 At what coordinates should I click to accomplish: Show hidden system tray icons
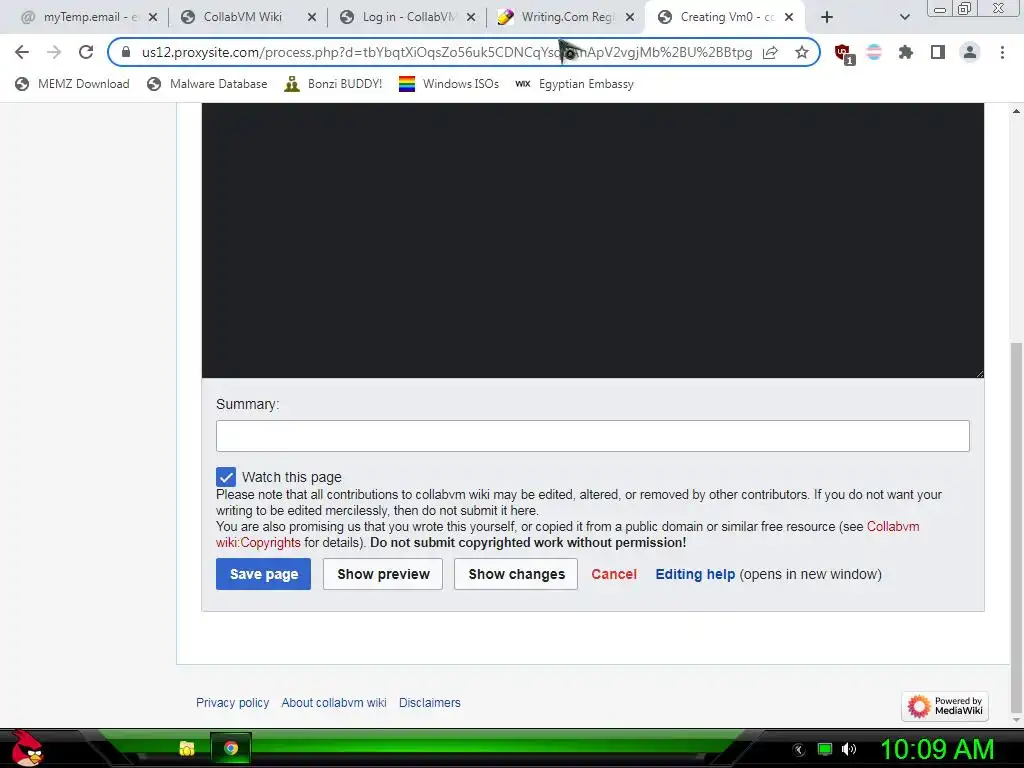[798, 750]
